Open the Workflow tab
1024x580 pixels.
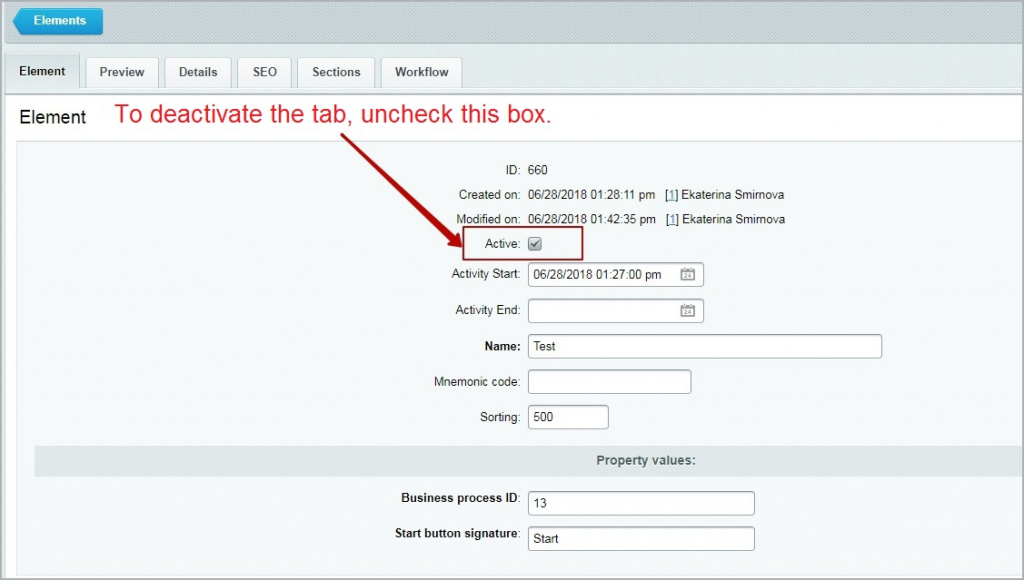pyautogui.click(x=421, y=72)
